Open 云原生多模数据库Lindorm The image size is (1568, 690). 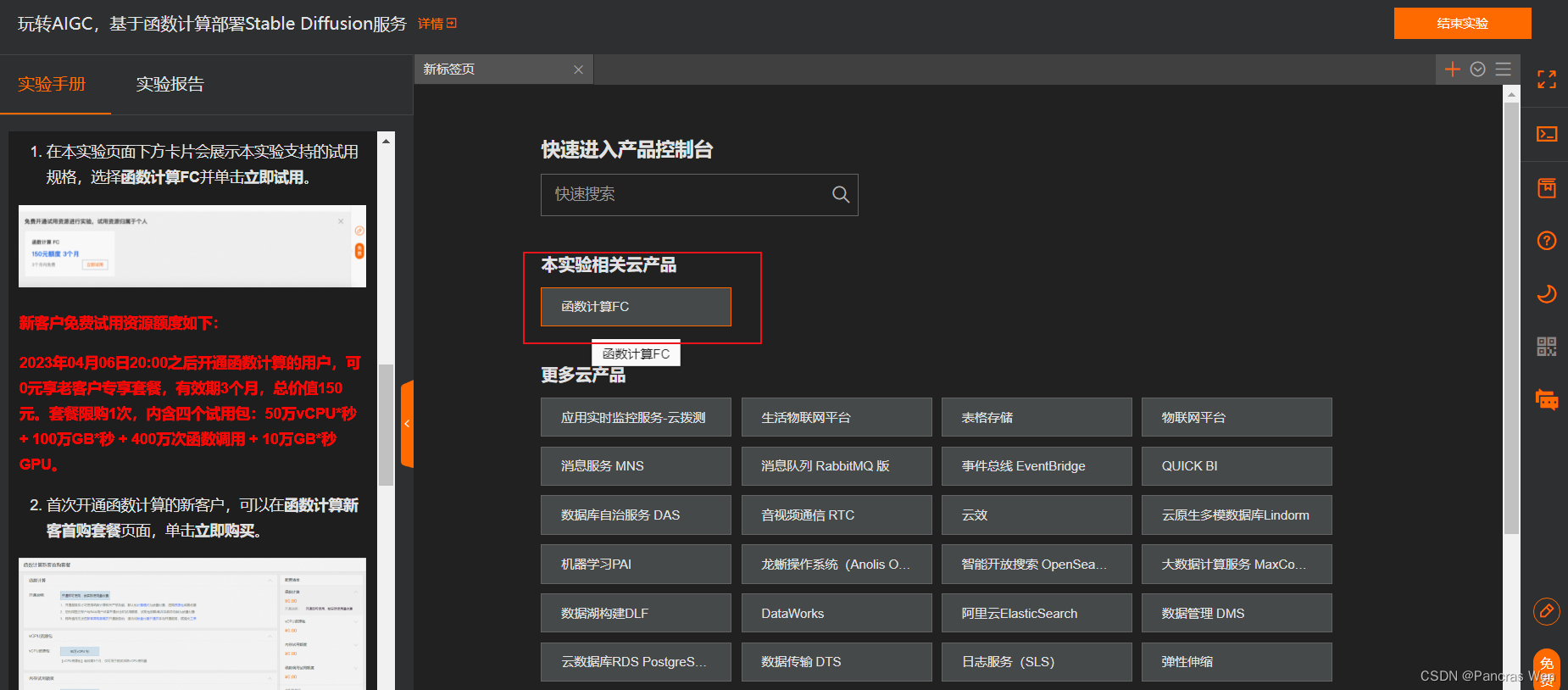pos(1237,515)
